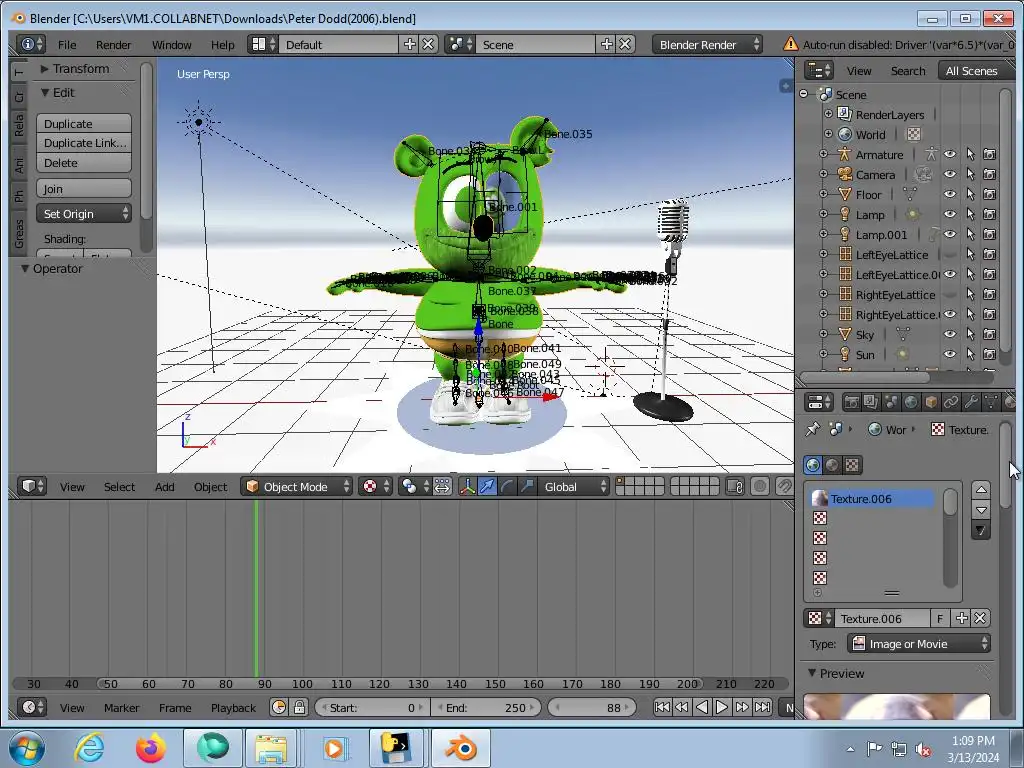Toggle selectability arrow for LeftEyeLattice
Screen dimensions: 1024x768
[970, 254]
